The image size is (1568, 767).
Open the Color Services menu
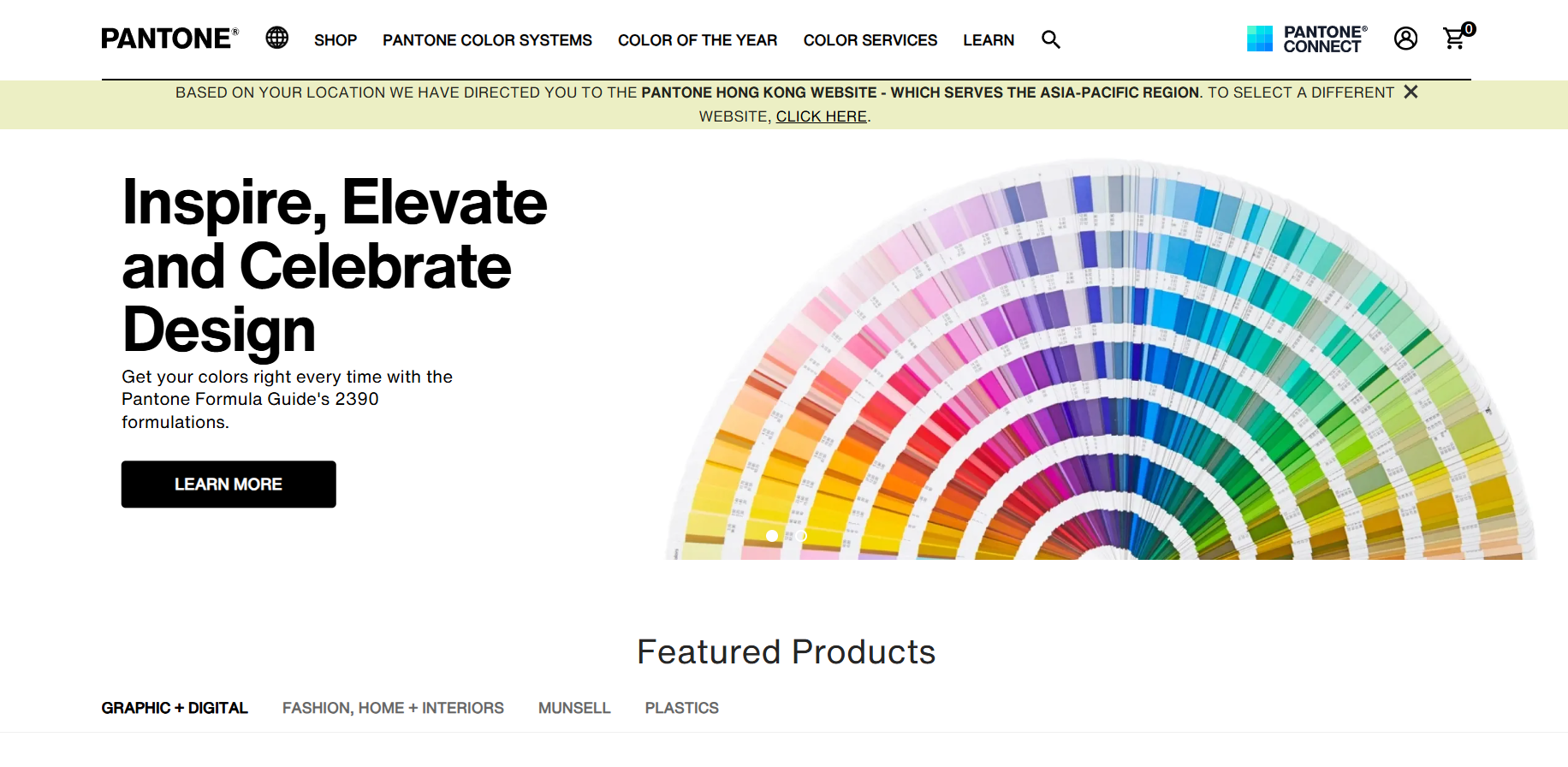(870, 40)
